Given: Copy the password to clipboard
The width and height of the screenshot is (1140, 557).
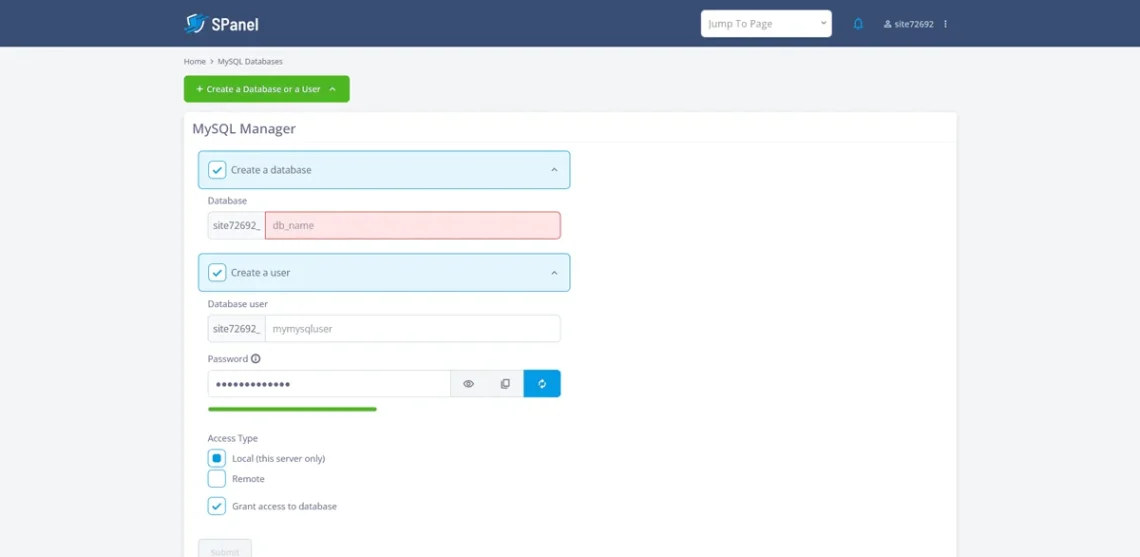Looking at the screenshot, I should tap(505, 384).
